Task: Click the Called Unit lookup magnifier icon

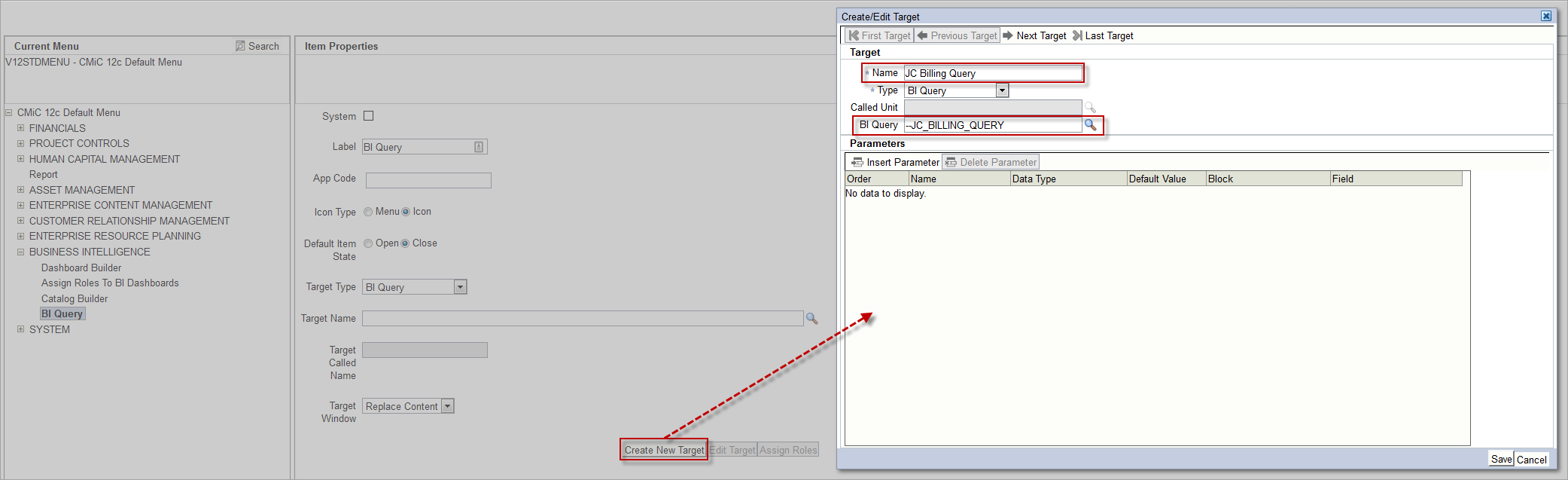Action: pyautogui.click(x=1090, y=108)
